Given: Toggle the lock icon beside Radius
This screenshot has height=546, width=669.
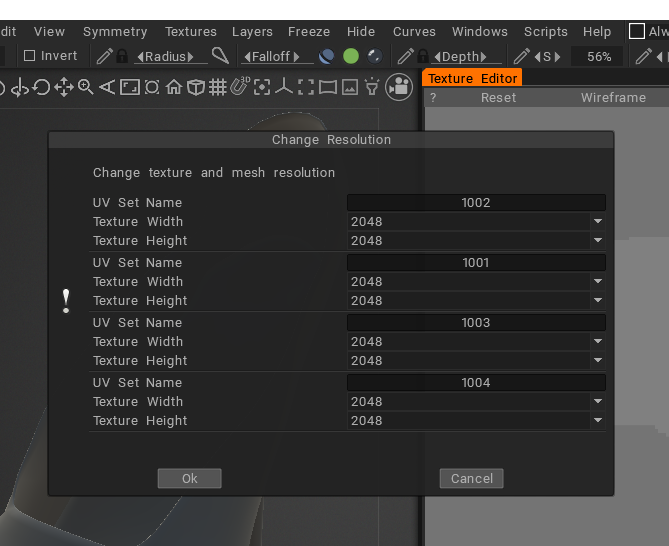Looking at the screenshot, I should point(122,57).
